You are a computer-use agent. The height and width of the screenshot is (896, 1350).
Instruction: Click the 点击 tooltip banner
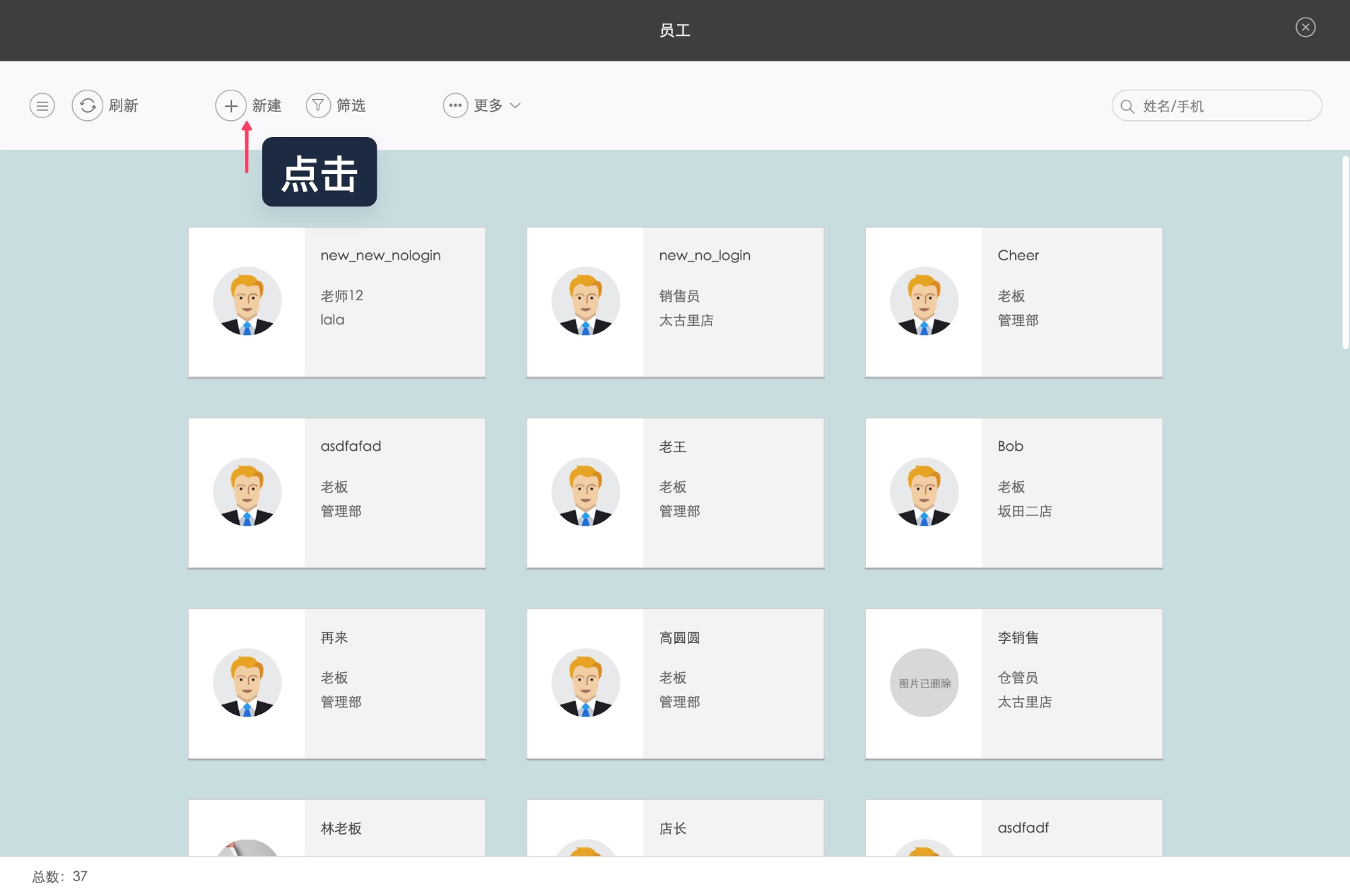point(319,172)
